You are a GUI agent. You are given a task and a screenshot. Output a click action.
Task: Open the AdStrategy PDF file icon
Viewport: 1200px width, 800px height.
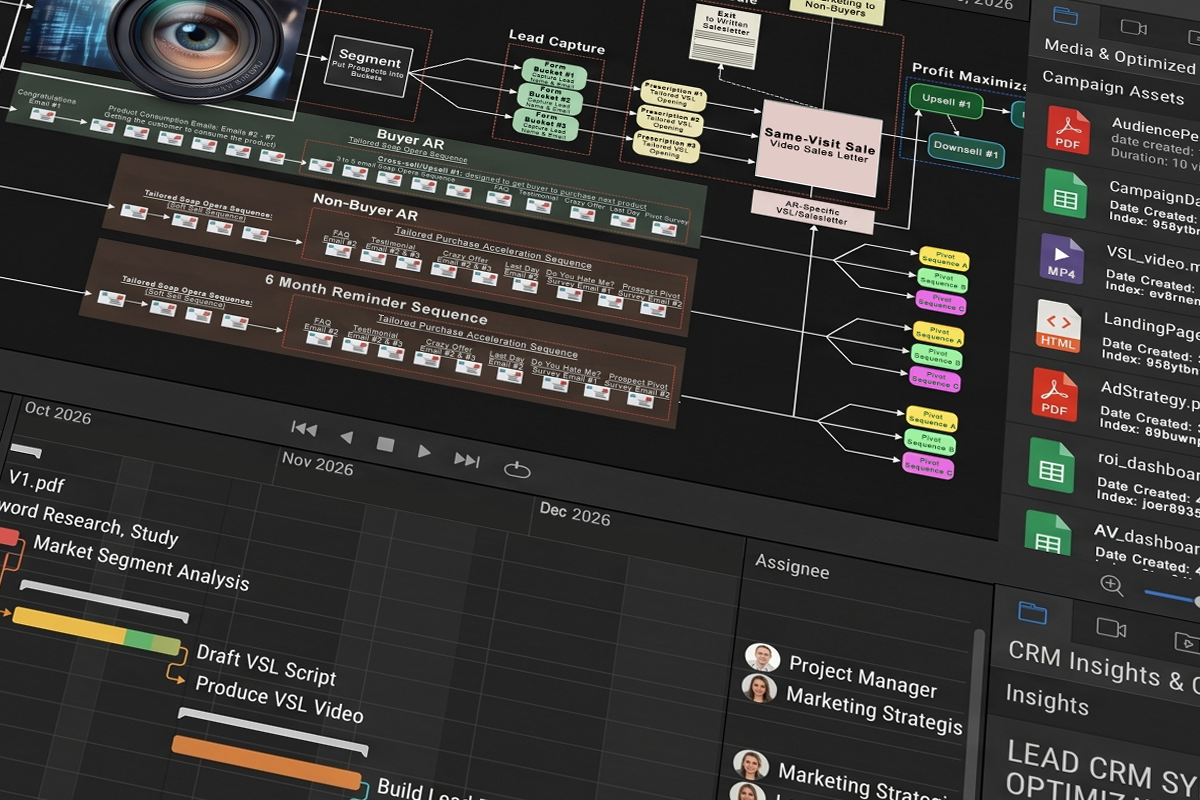(x=1054, y=394)
